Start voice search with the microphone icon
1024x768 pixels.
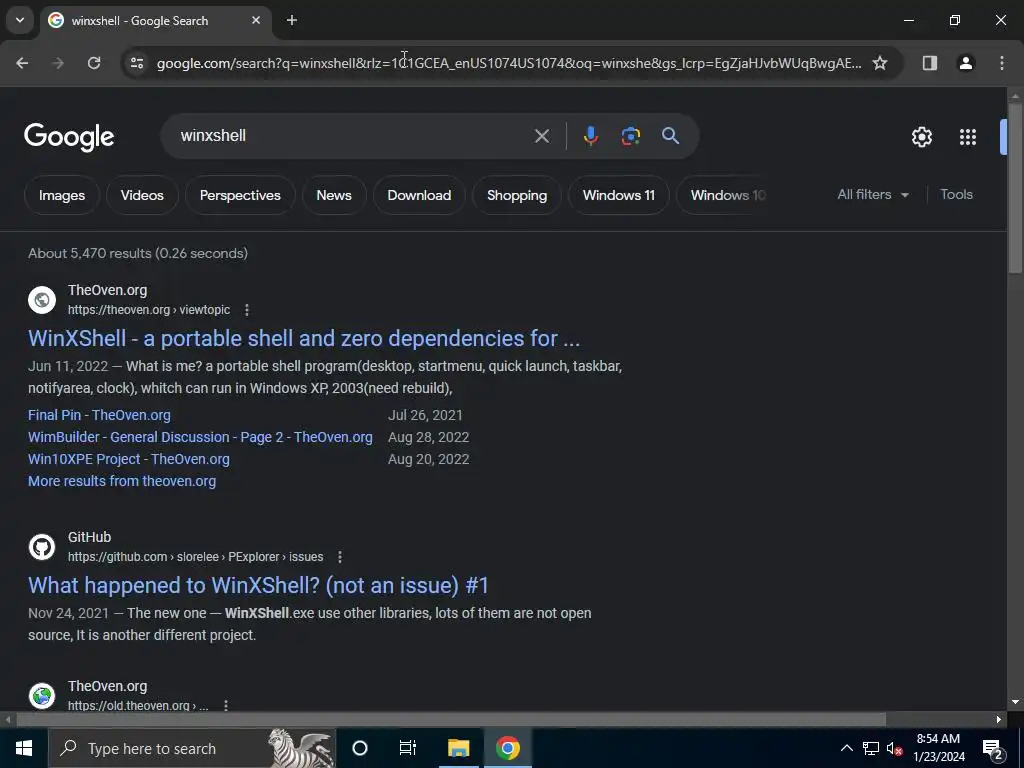(x=590, y=136)
